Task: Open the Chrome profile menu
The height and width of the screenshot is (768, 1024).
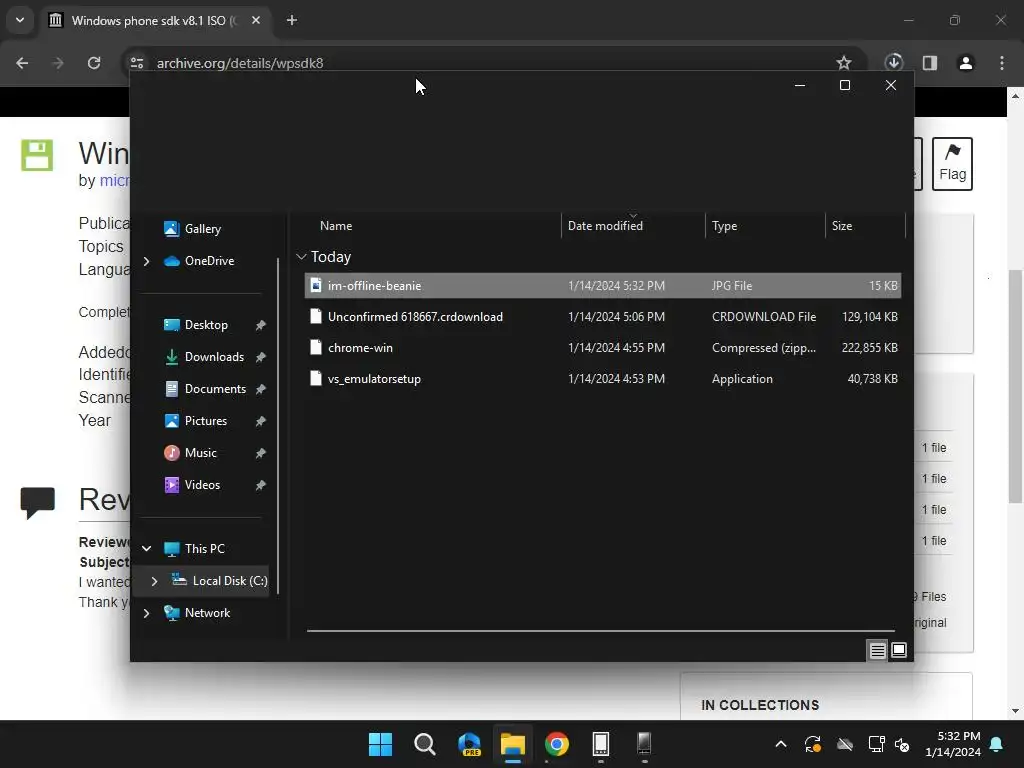Action: click(x=966, y=63)
